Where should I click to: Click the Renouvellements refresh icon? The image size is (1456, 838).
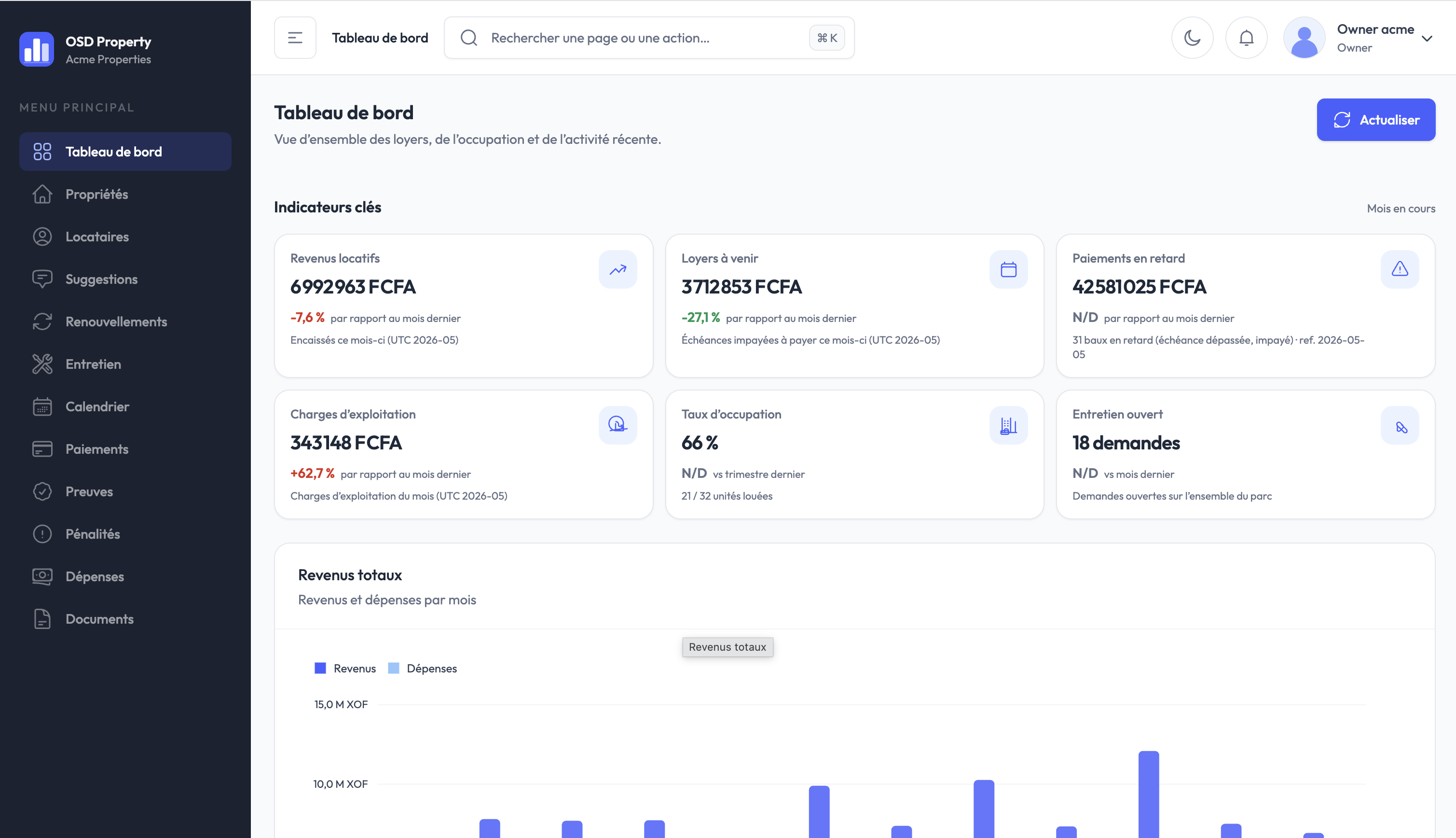42,321
